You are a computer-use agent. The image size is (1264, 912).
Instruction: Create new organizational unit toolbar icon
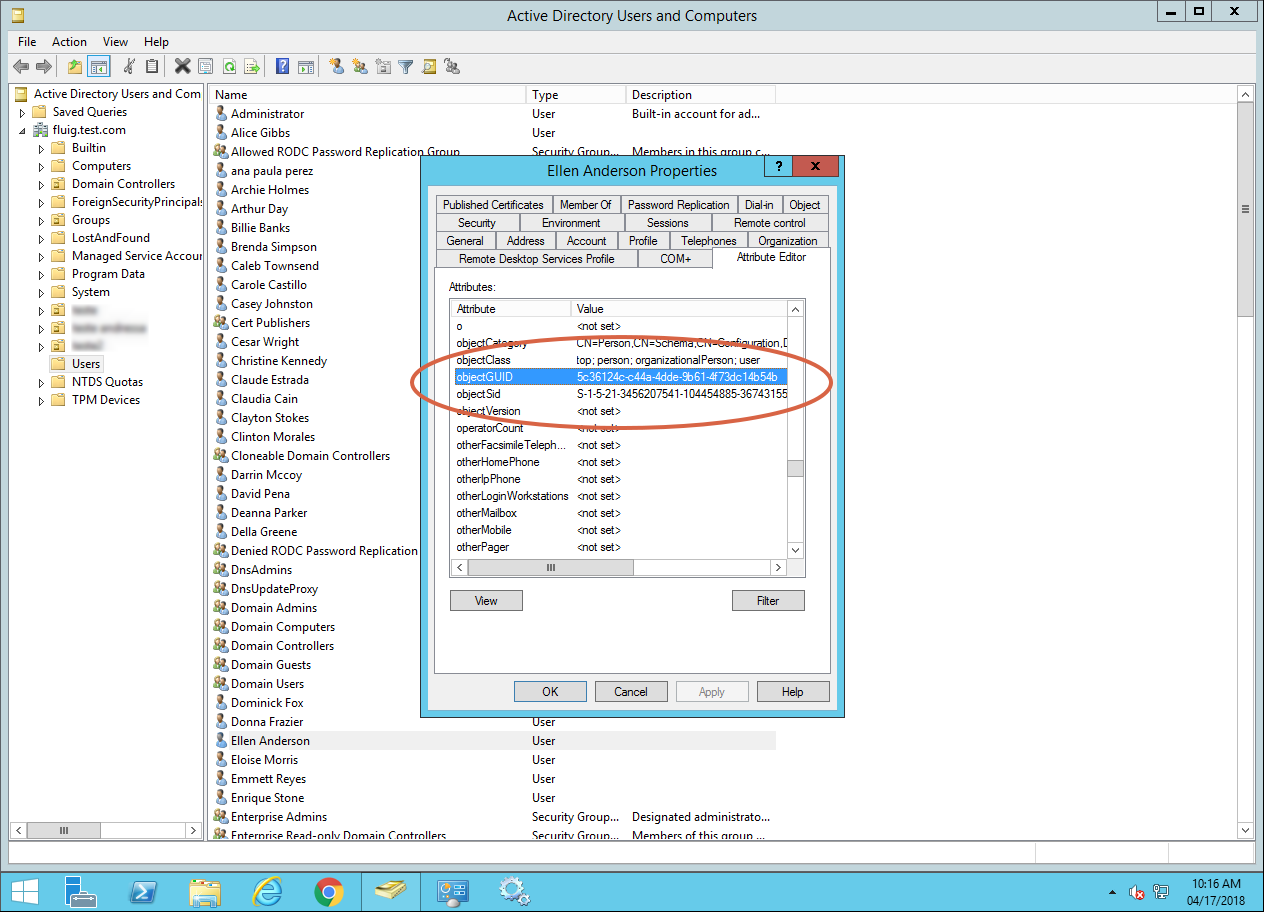pyautogui.click(x=383, y=67)
